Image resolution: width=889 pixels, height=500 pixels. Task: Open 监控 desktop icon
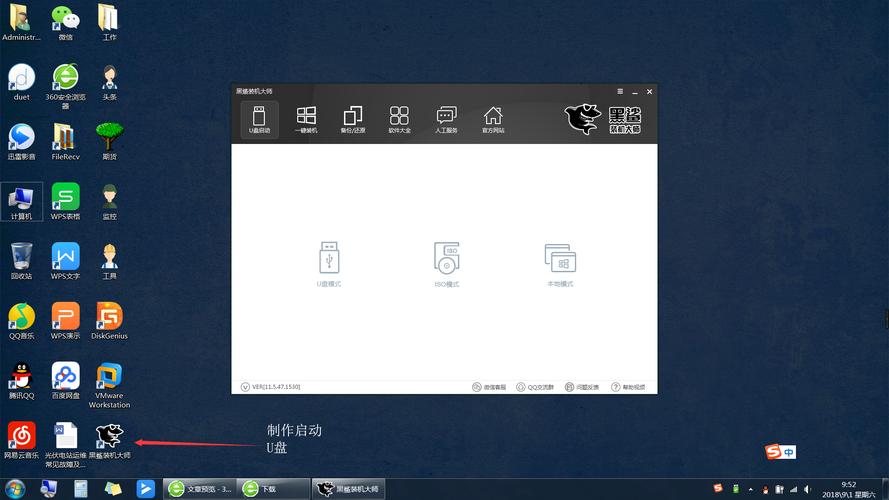point(109,202)
